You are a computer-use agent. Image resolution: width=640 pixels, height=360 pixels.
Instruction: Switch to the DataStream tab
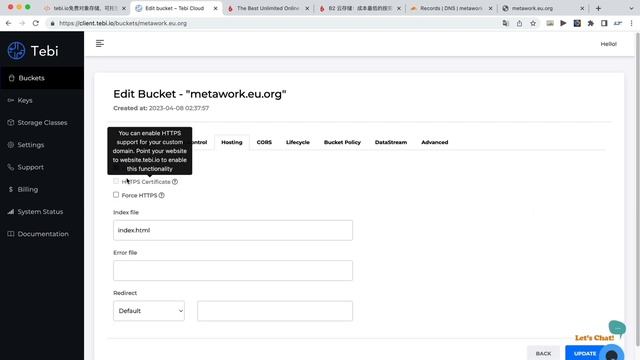coord(391,142)
